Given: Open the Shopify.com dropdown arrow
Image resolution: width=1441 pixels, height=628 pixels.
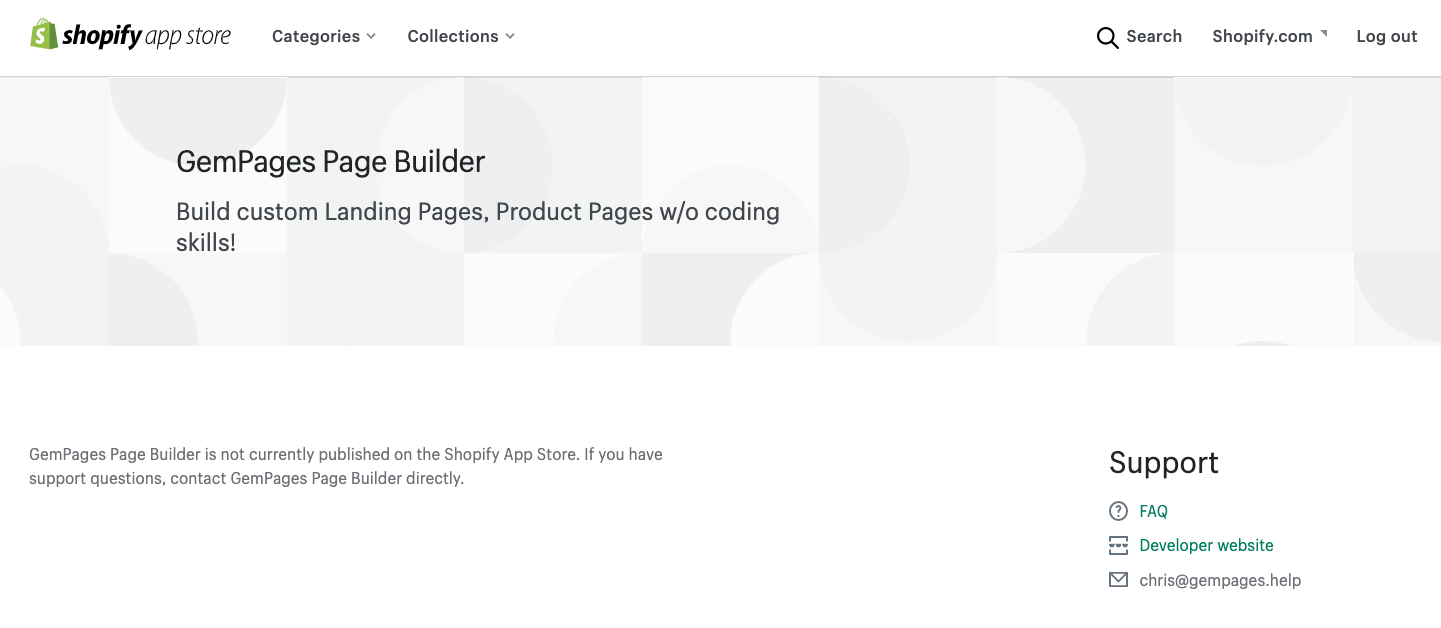Looking at the screenshot, I should point(1324,33).
